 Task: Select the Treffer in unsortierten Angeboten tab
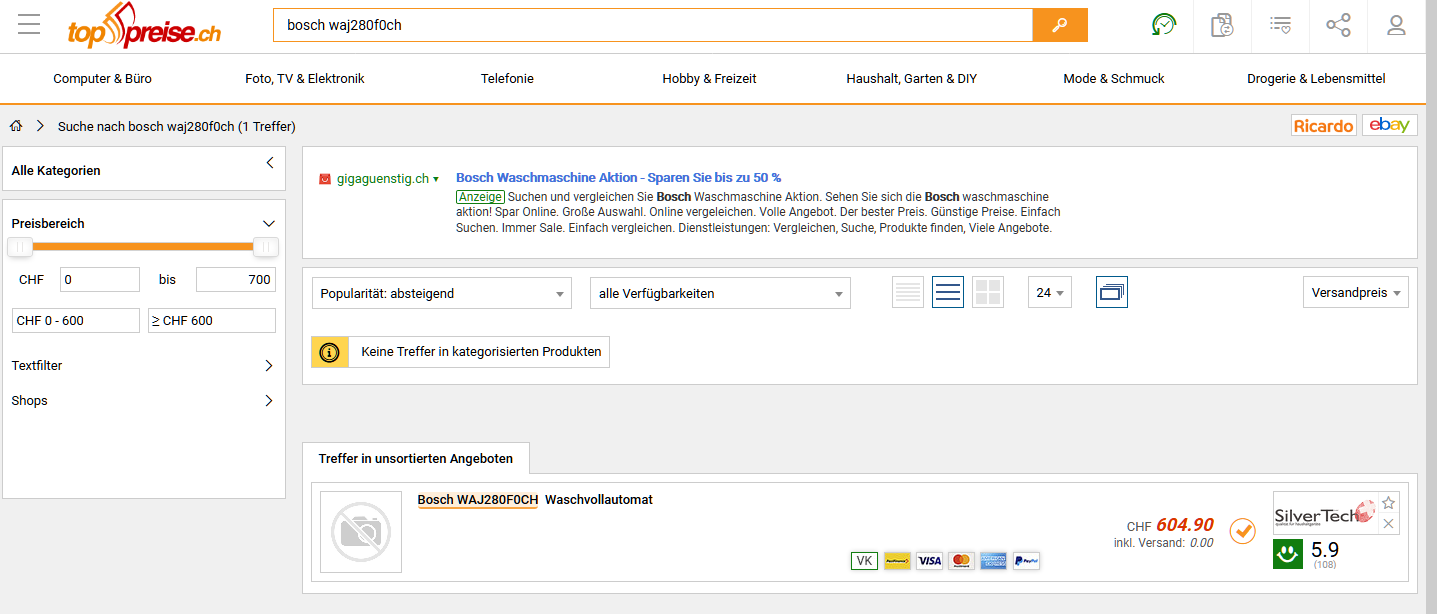click(416, 458)
